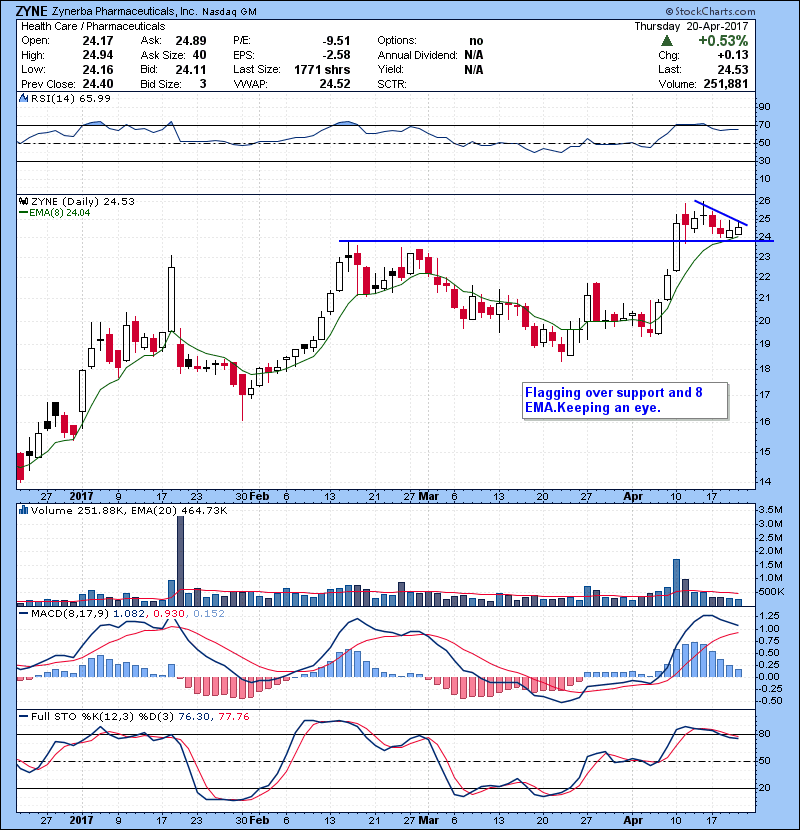Select the header Volume figure 251,881

coord(726,84)
